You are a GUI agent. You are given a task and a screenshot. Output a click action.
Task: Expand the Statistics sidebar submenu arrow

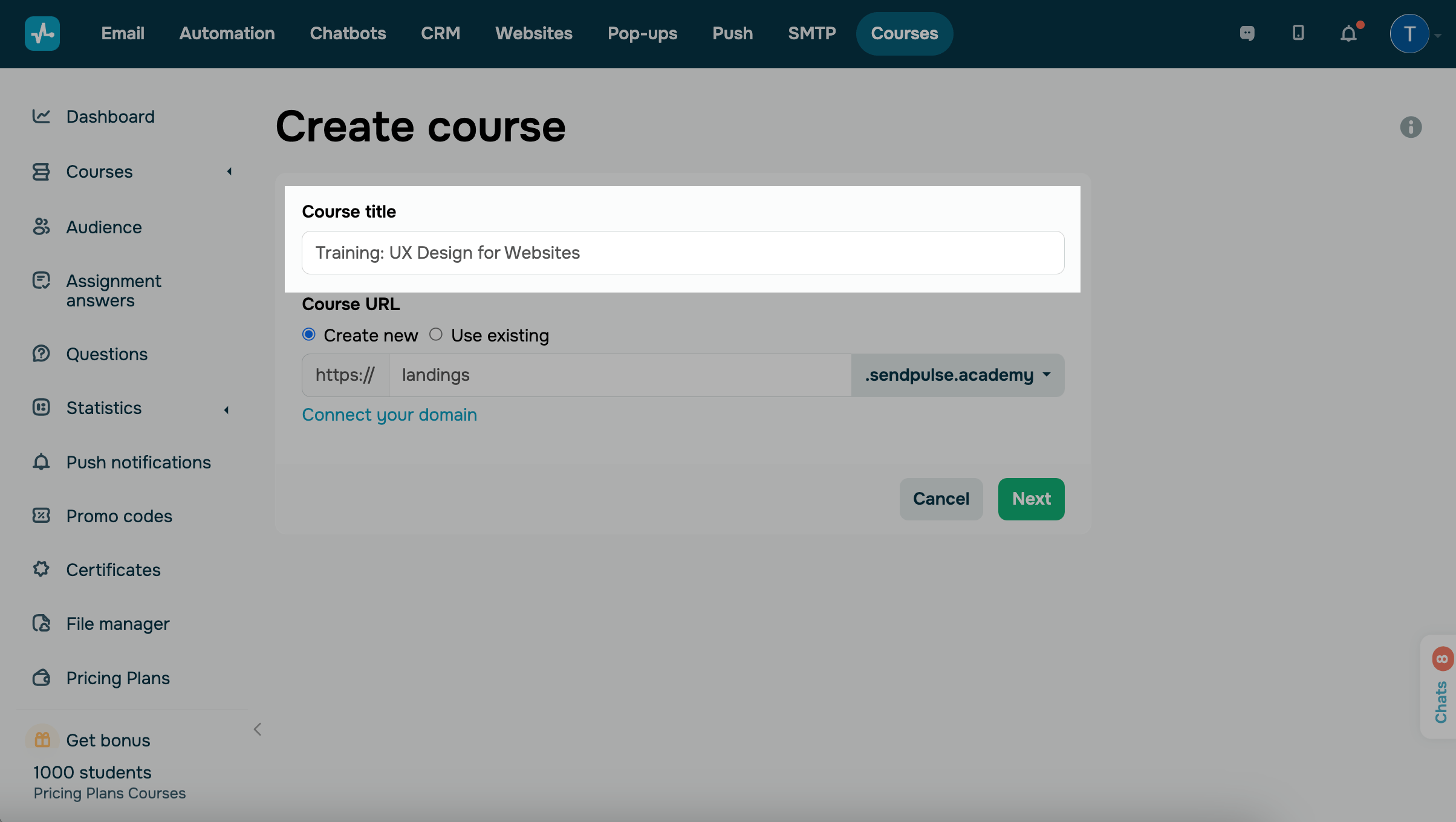point(227,410)
